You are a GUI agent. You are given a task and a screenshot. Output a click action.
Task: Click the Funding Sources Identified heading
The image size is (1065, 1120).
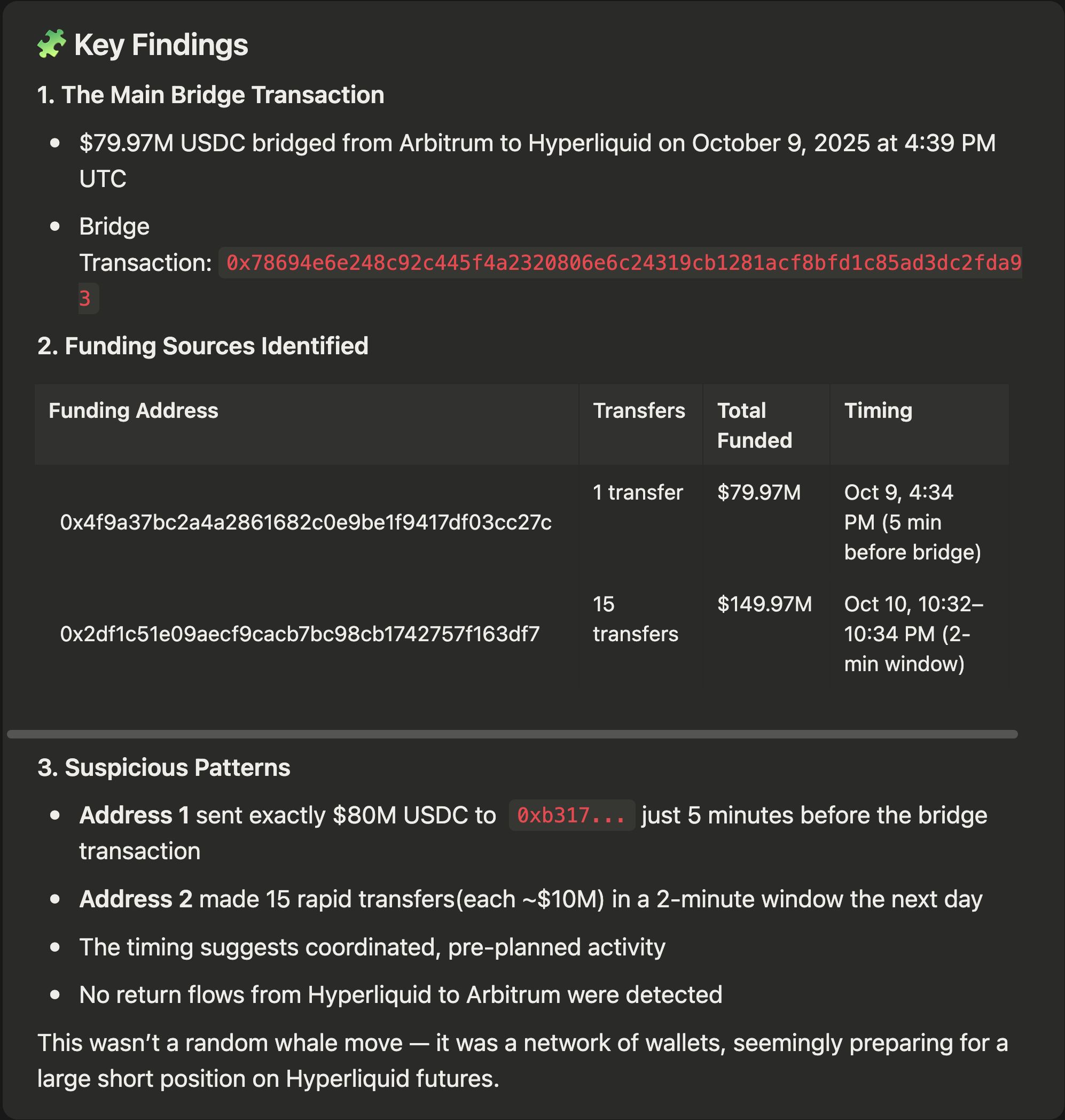click(x=202, y=346)
